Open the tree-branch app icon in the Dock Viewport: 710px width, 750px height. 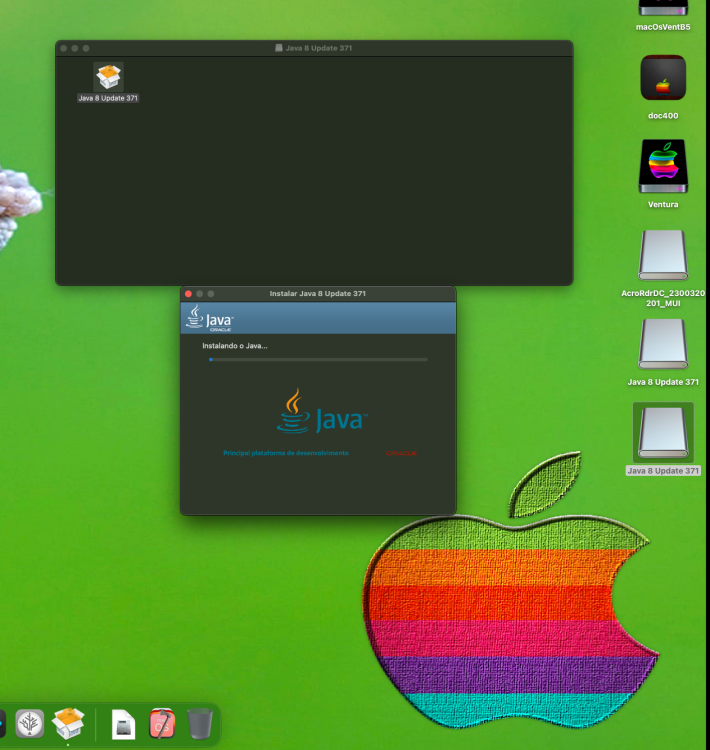[30, 723]
